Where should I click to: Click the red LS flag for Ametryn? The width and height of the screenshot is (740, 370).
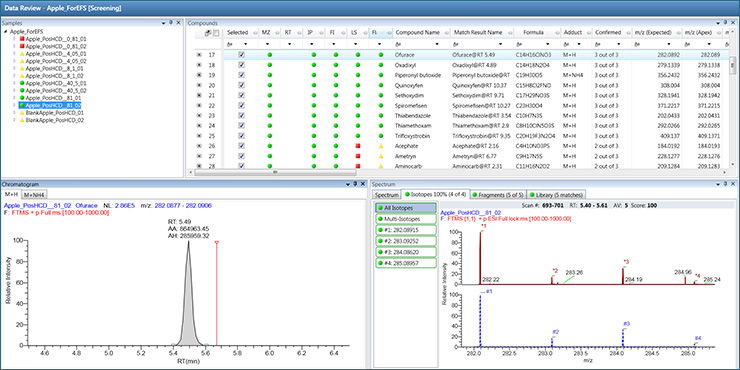click(358, 156)
